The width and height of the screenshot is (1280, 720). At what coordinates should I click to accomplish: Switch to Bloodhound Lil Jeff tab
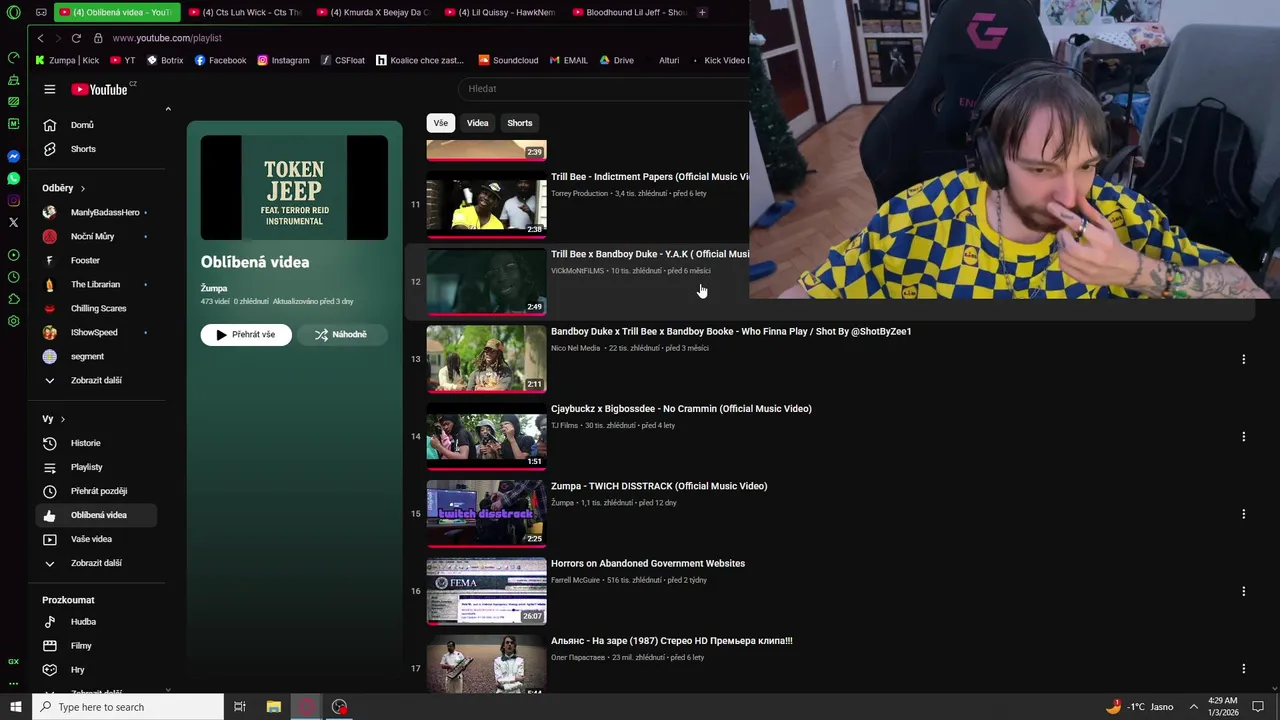629,12
